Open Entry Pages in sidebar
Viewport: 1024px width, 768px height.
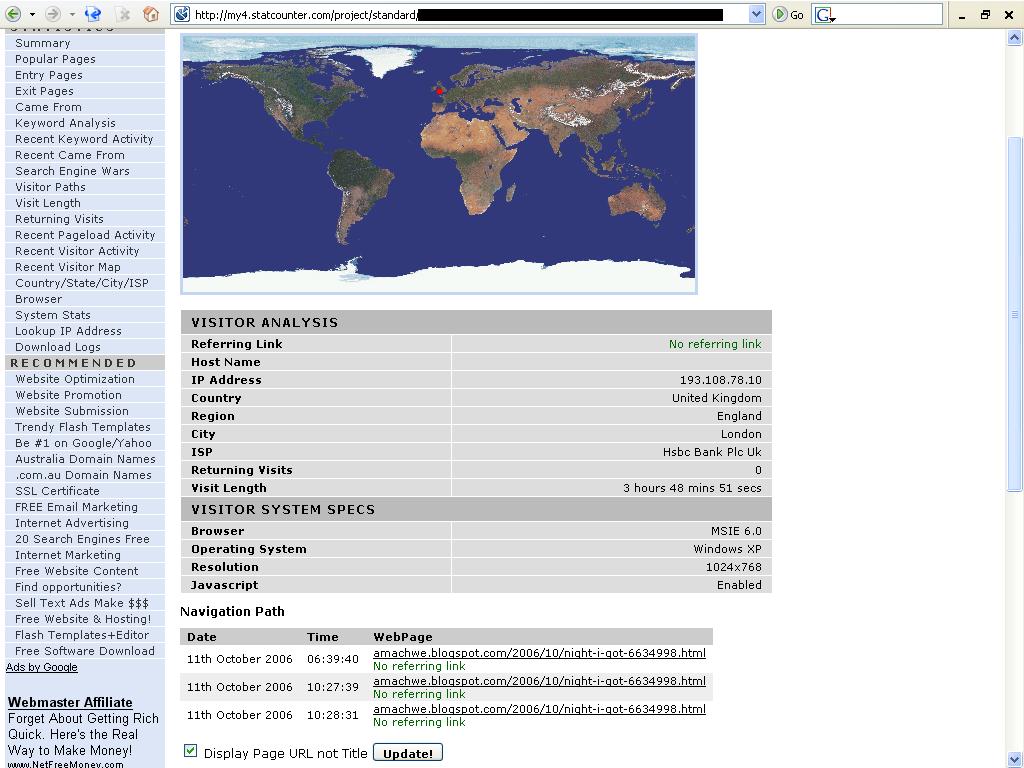(49, 75)
